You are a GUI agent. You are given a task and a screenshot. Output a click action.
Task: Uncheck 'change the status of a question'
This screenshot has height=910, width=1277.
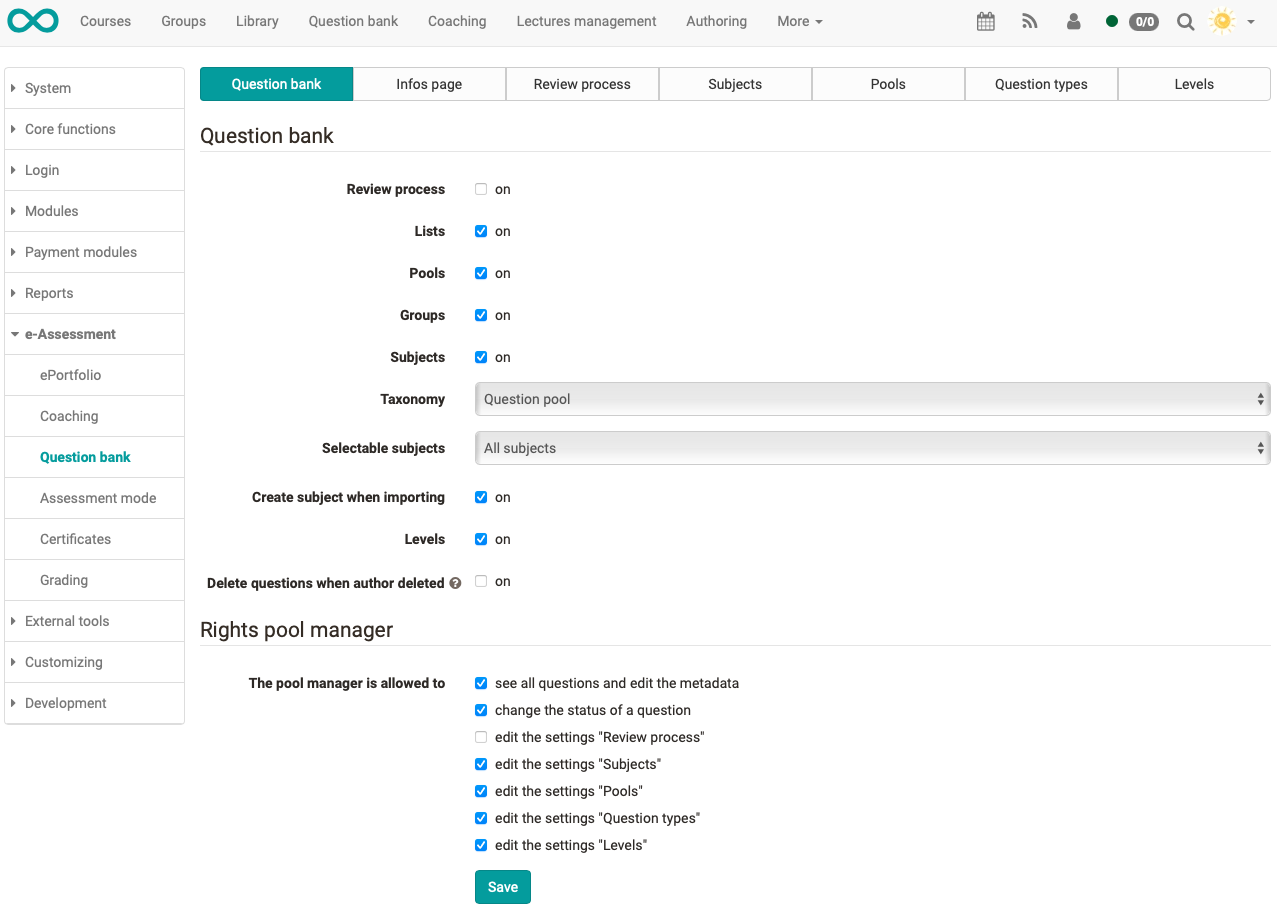pyautogui.click(x=481, y=710)
